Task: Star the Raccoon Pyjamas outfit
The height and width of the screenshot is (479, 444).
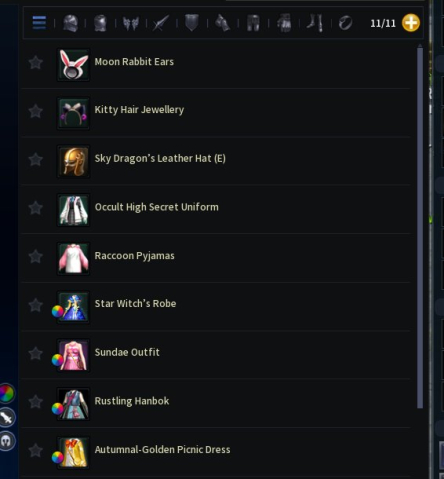Action: [35, 256]
